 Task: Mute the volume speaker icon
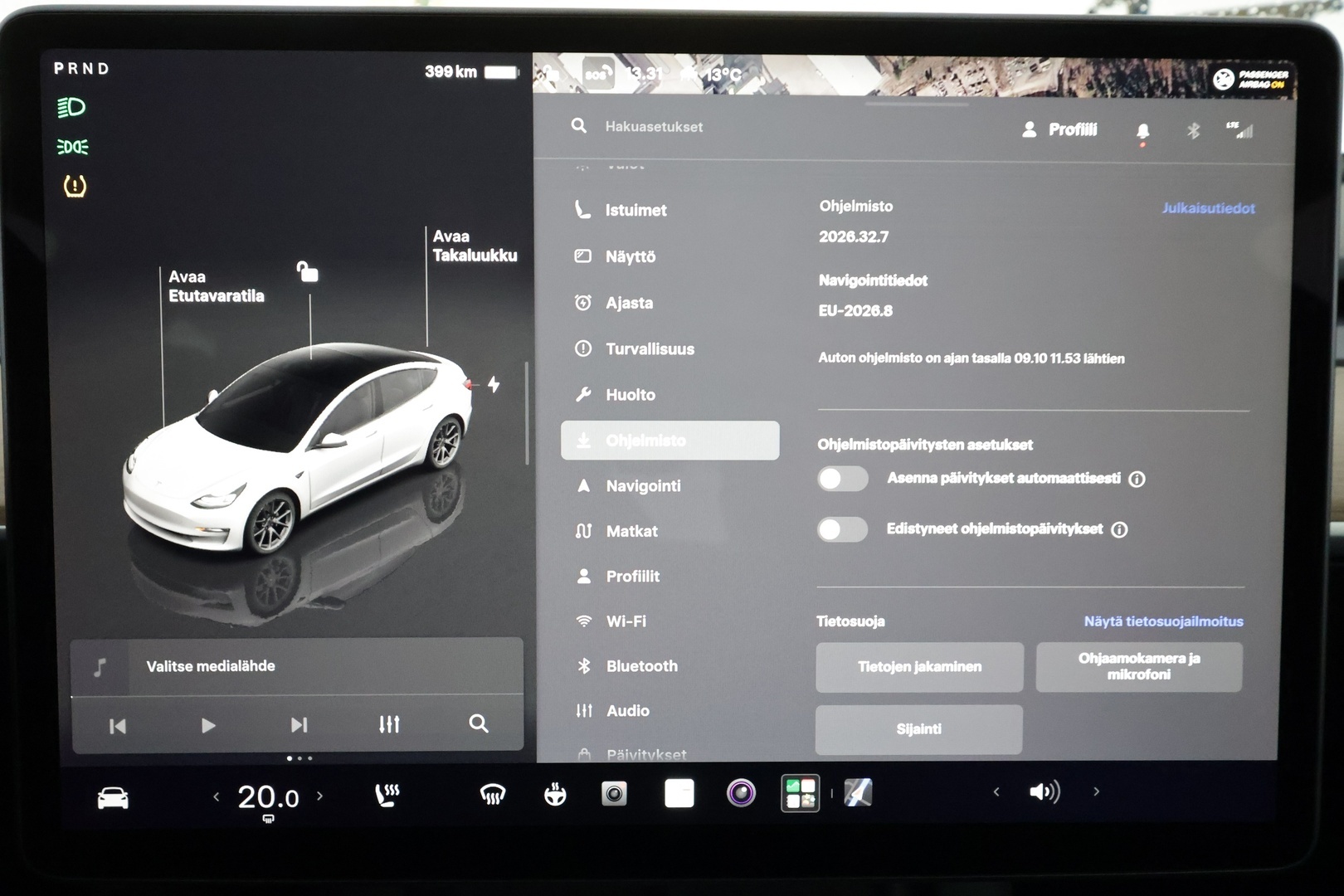pyautogui.click(x=1045, y=792)
